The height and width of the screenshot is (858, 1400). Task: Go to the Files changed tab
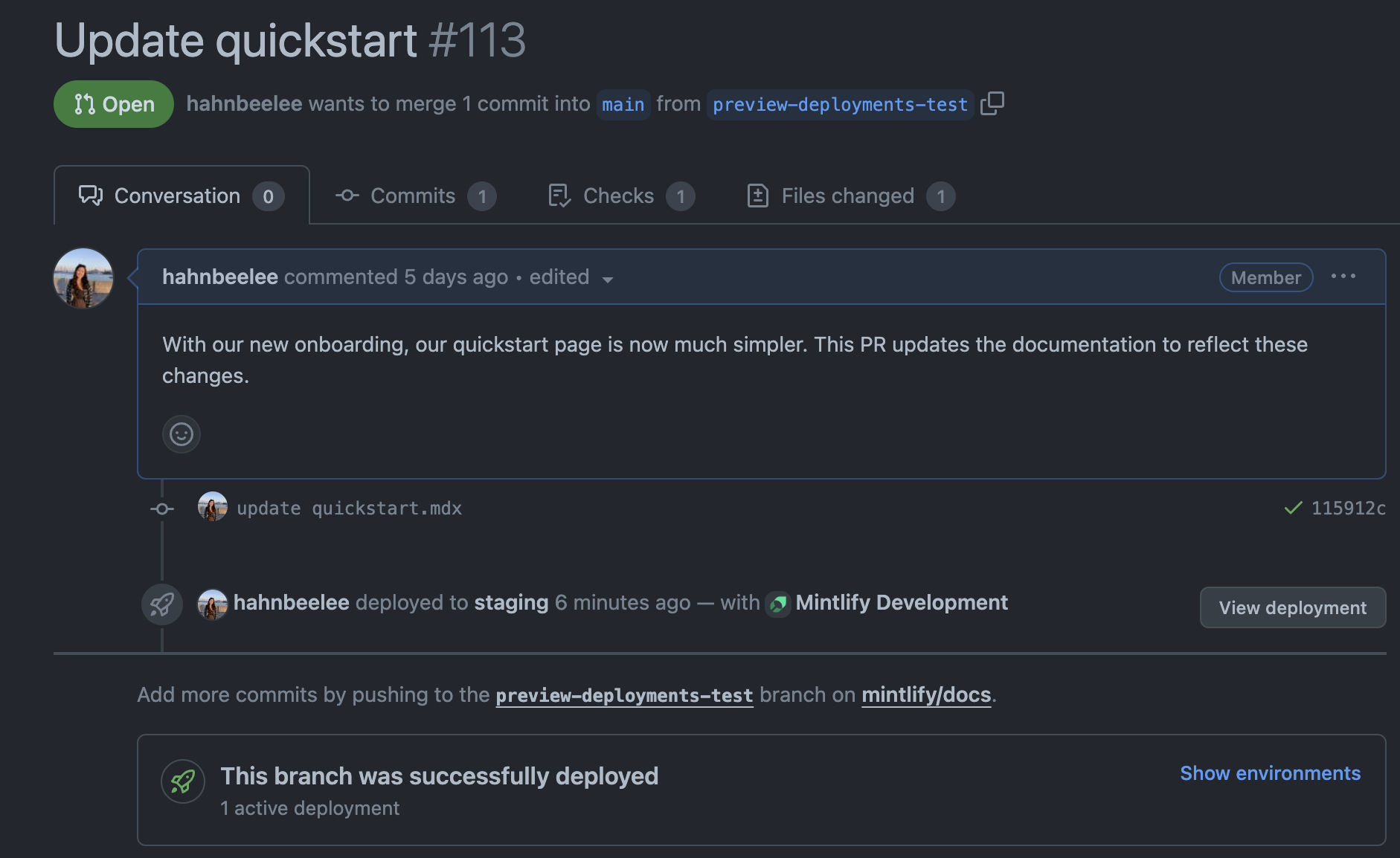click(x=849, y=196)
